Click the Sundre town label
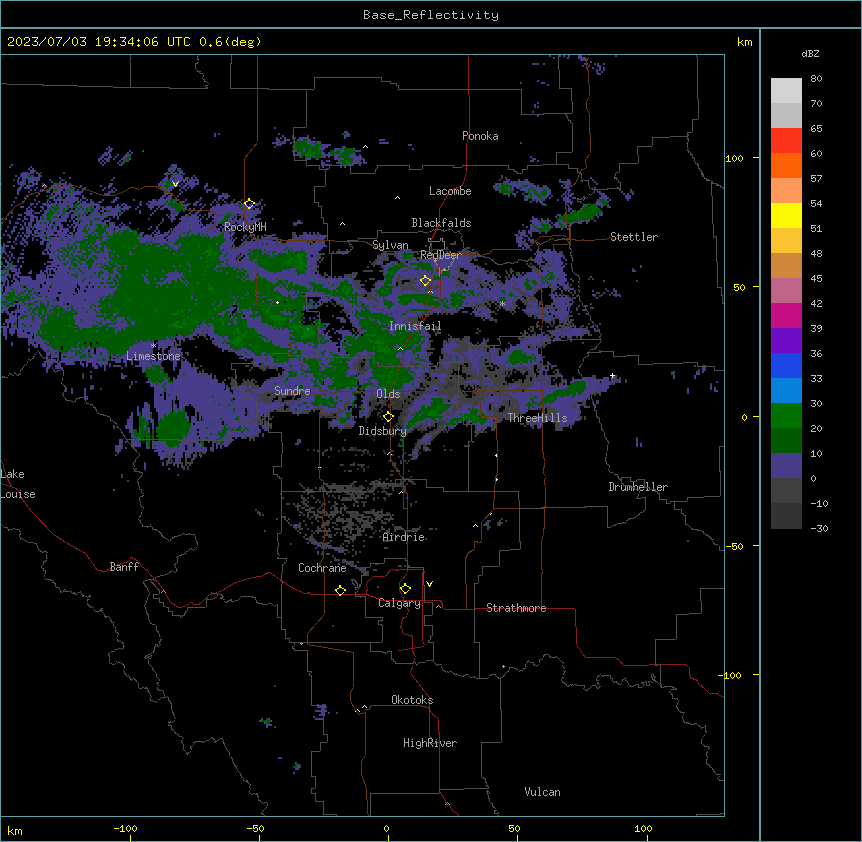Viewport: 862px width, 842px height. pyautogui.click(x=292, y=391)
